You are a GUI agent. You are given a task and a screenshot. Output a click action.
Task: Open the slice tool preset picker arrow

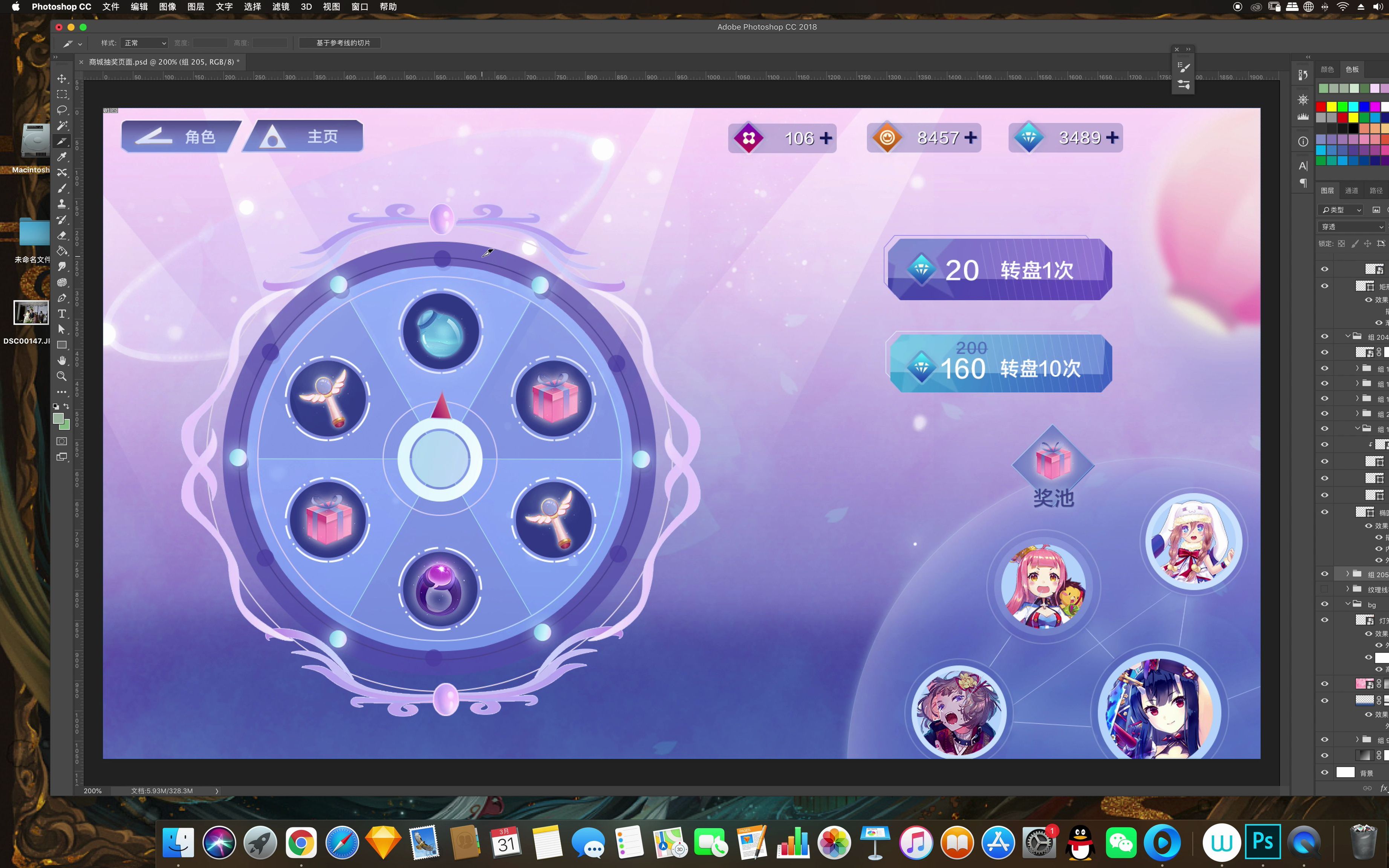click(80, 44)
